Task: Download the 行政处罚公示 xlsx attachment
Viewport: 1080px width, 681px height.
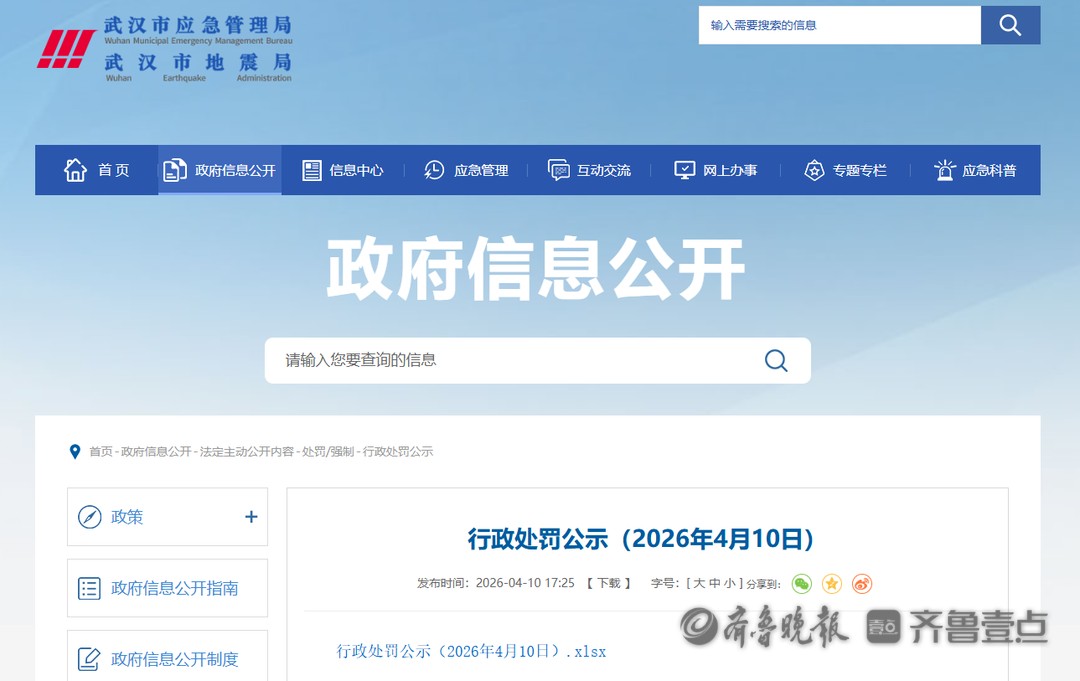Action: (471, 652)
